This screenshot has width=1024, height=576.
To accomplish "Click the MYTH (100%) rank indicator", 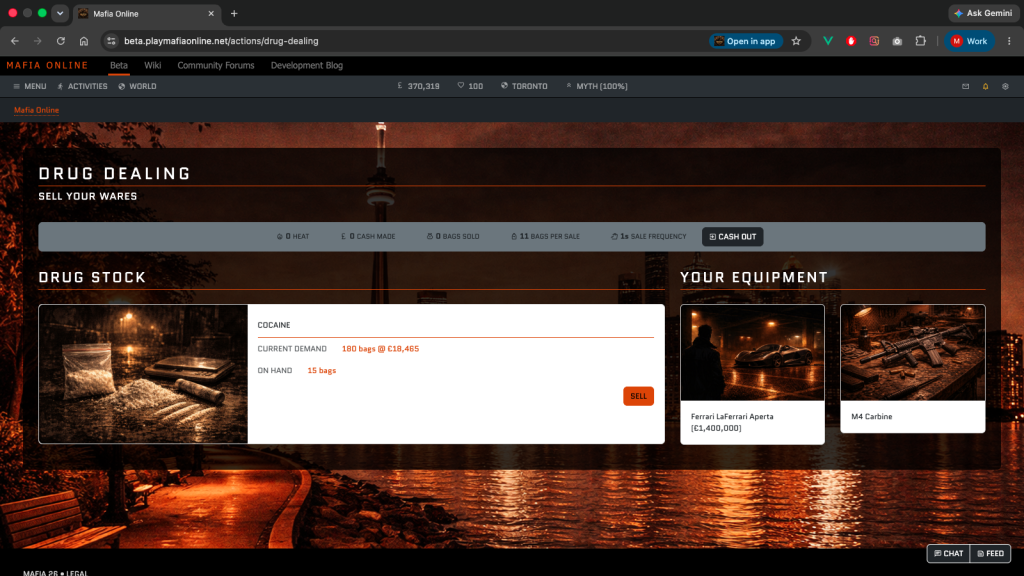I will (596, 86).
